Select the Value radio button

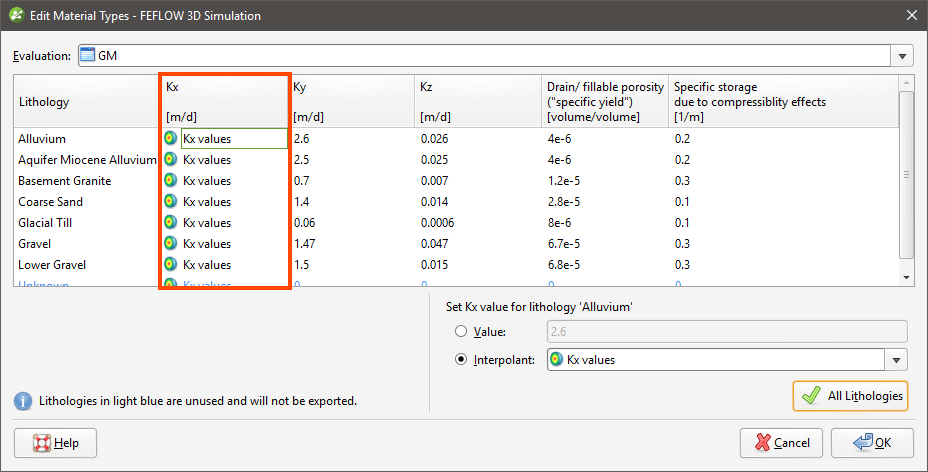pos(461,332)
